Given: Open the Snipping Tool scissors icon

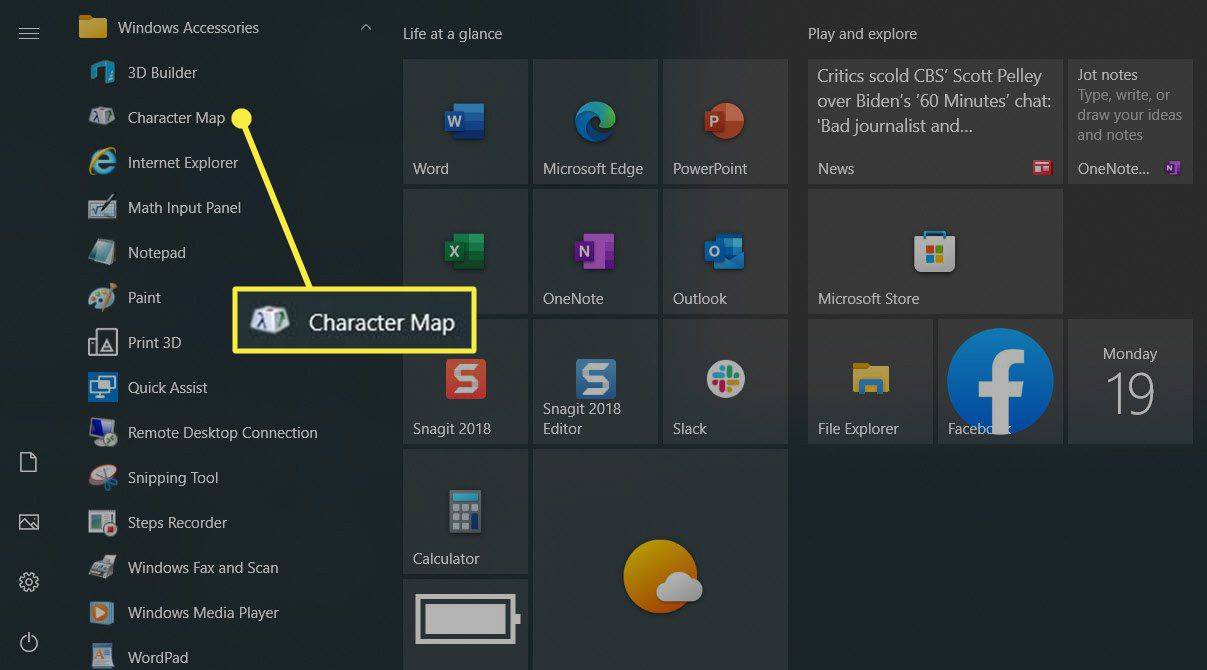Looking at the screenshot, I should pyautogui.click(x=103, y=477).
